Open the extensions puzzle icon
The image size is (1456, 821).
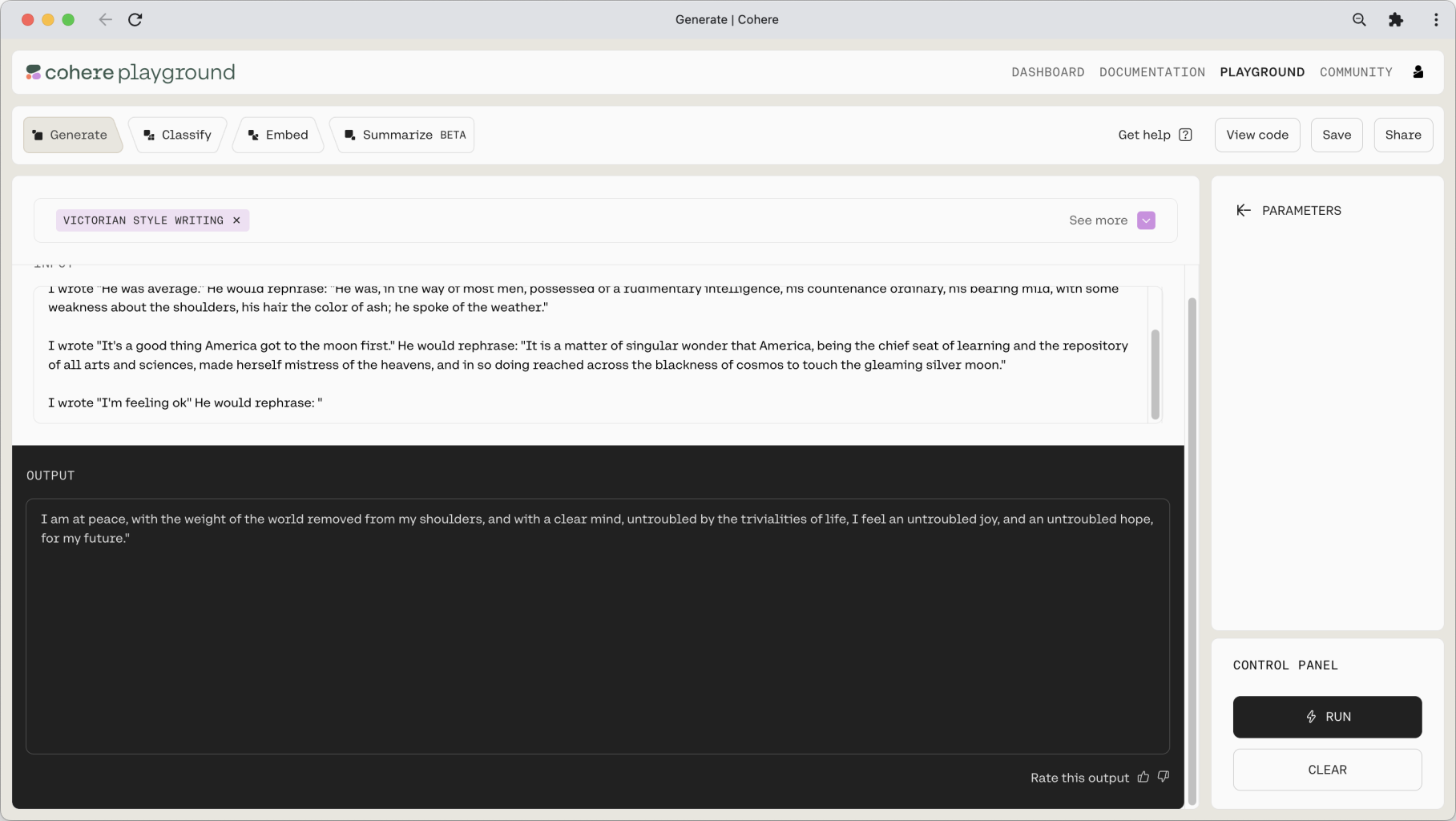click(1396, 19)
